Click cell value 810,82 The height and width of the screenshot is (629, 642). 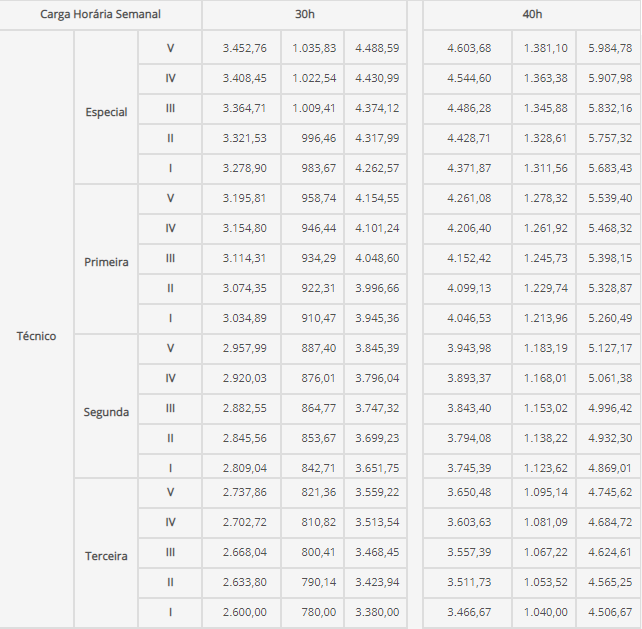[x=319, y=522]
